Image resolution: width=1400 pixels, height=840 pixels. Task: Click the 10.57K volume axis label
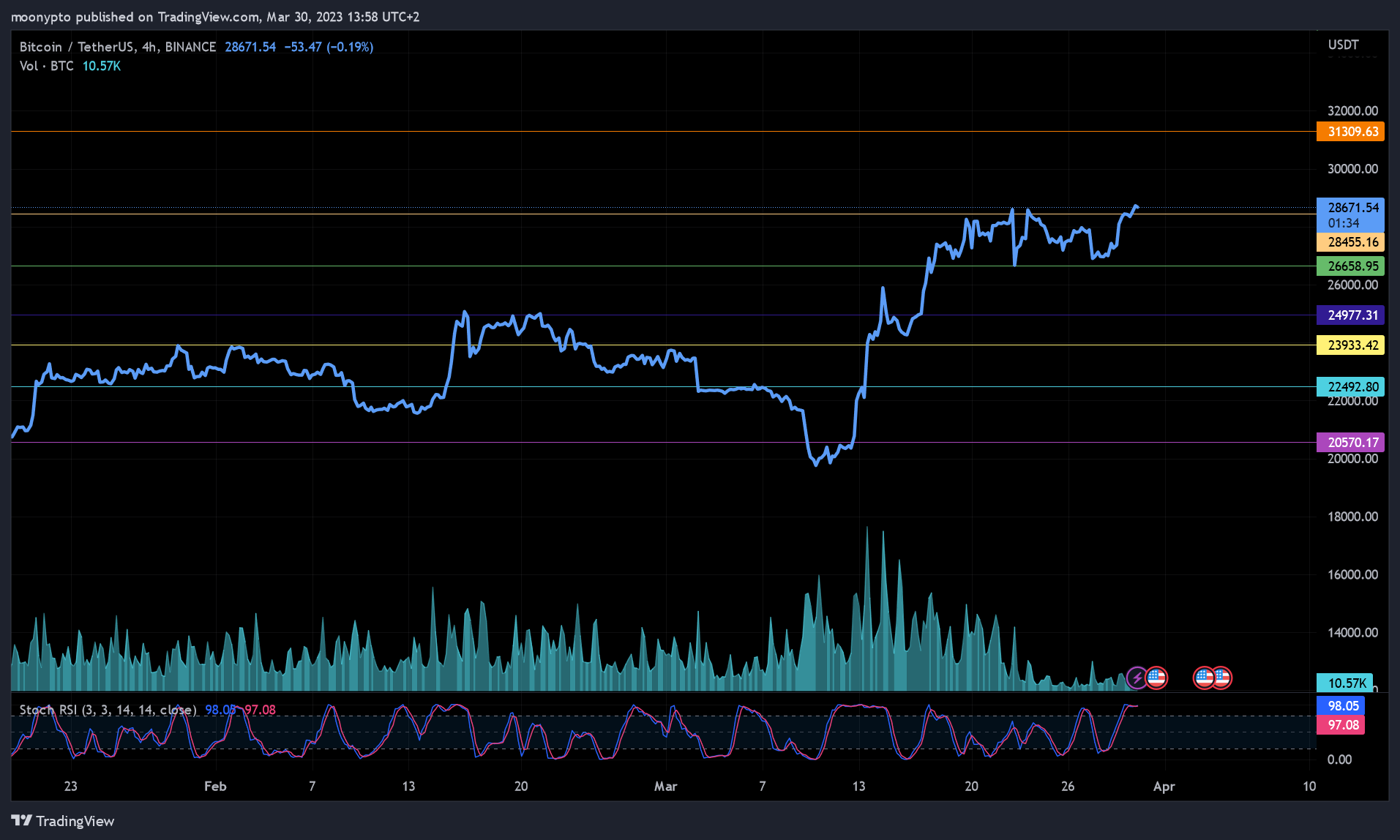coord(1345,683)
